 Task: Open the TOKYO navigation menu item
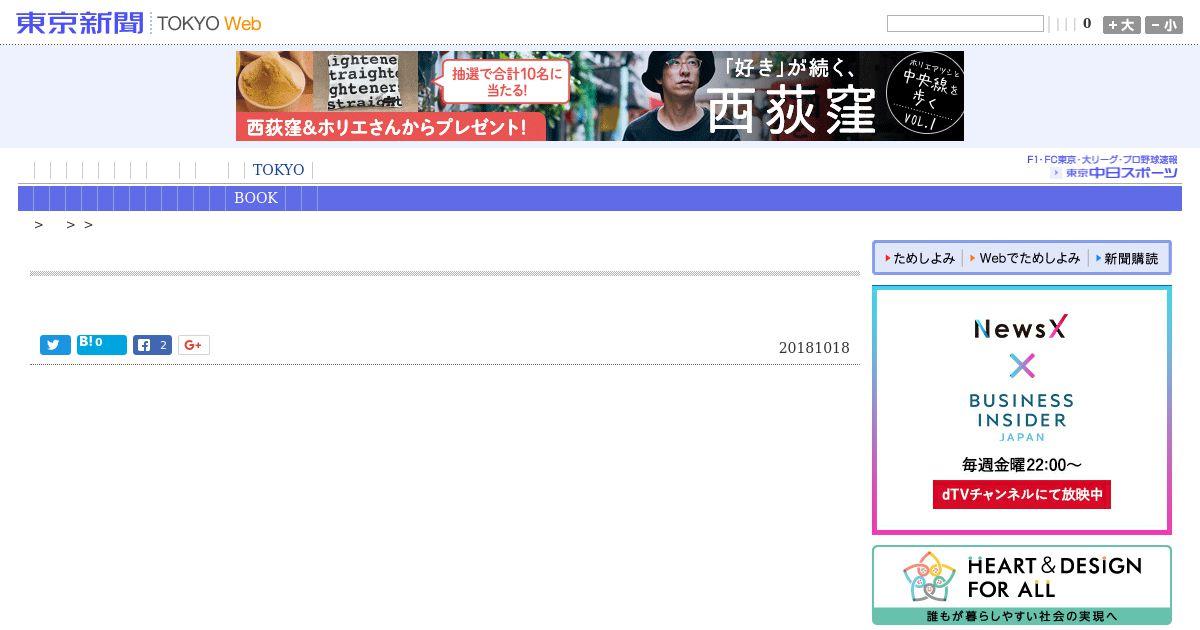278,170
